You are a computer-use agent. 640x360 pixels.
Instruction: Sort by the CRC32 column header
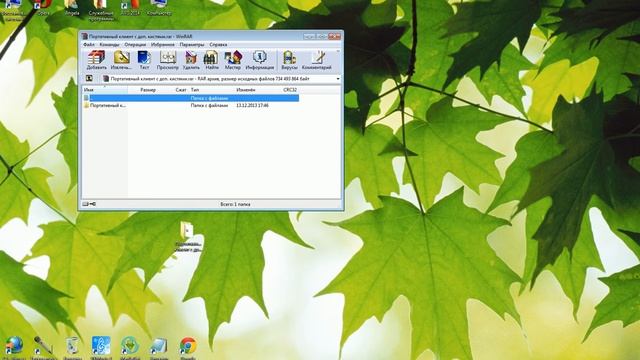tap(290, 89)
